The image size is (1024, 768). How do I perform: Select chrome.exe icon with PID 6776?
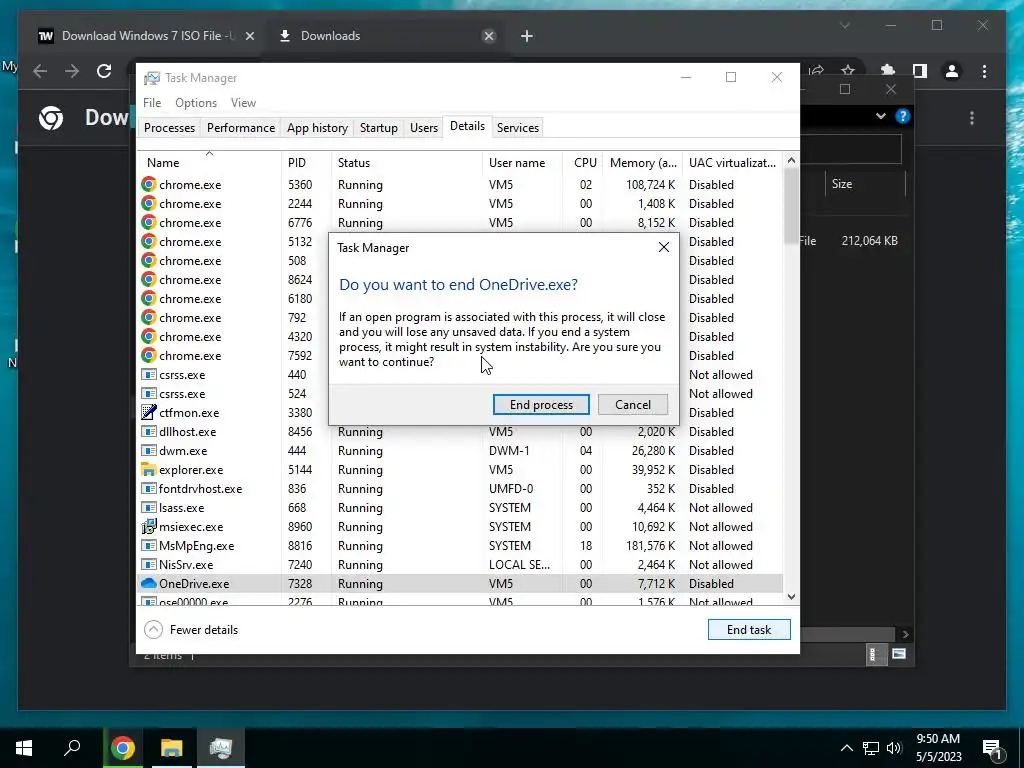tap(149, 223)
